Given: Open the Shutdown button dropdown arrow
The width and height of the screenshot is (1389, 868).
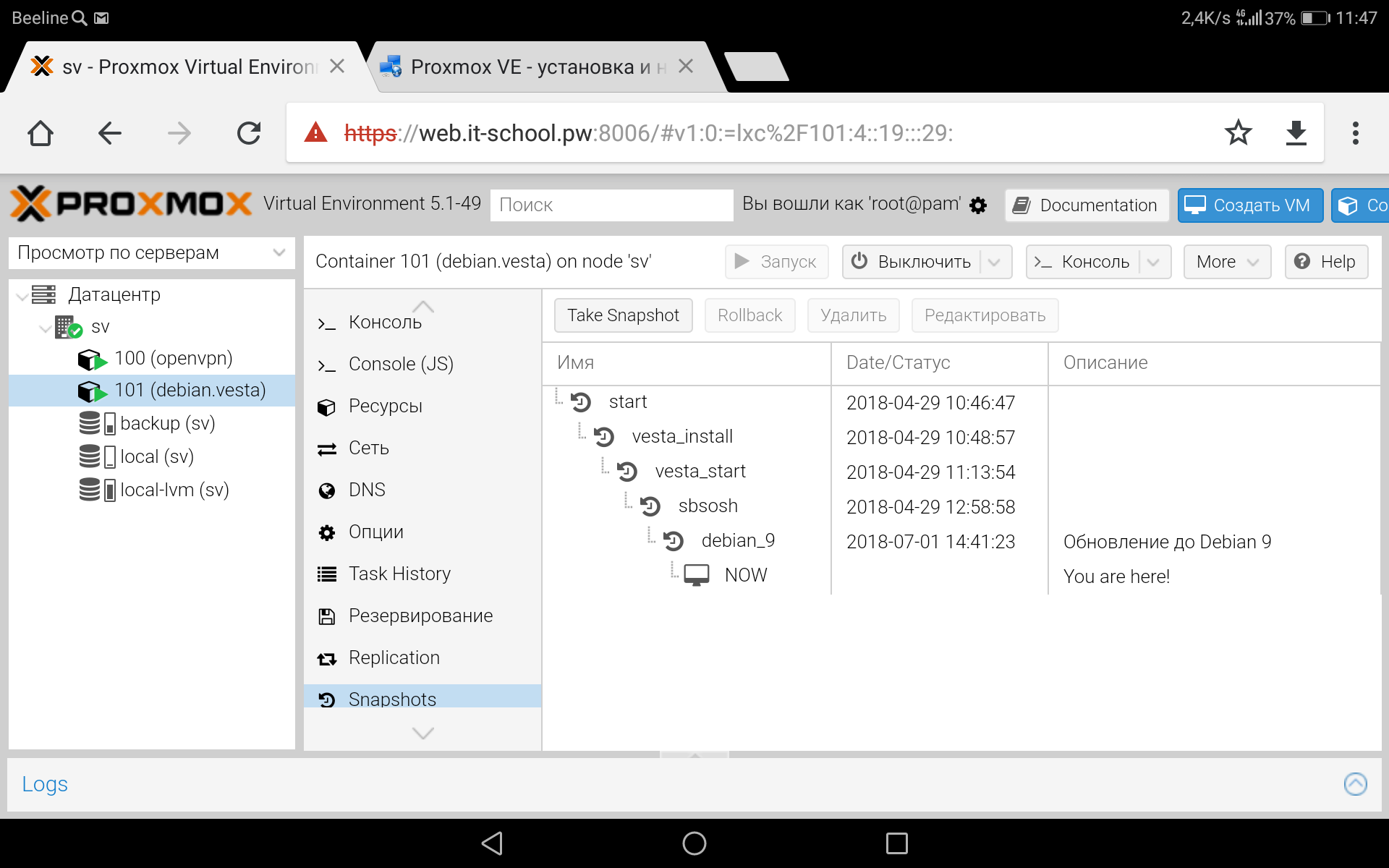Looking at the screenshot, I should point(995,262).
